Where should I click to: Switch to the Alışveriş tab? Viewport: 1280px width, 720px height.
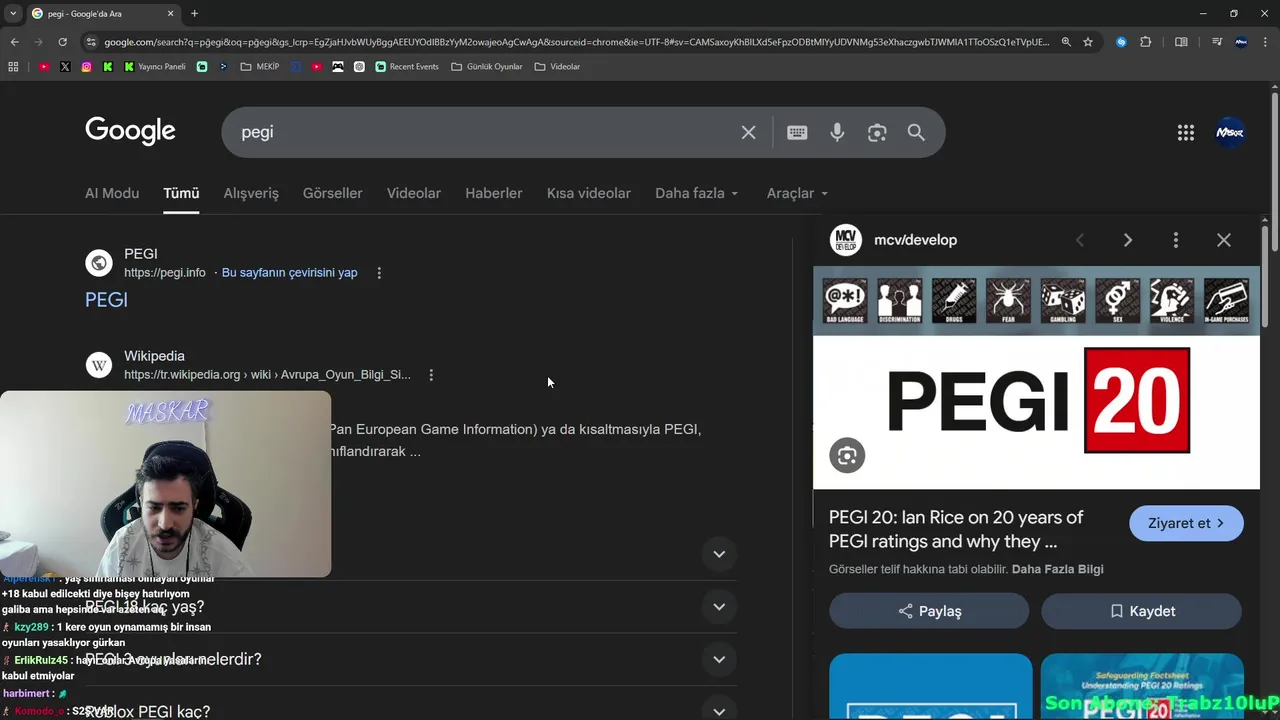click(x=251, y=193)
